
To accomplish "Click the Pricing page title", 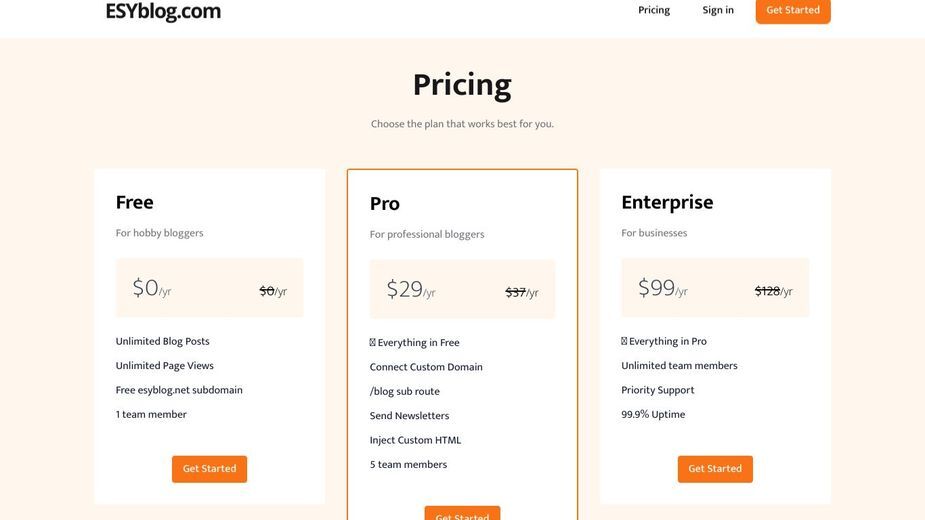I will [462, 85].
